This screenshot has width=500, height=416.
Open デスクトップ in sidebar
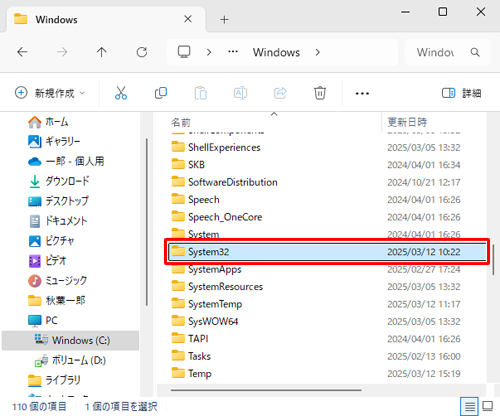(58, 201)
